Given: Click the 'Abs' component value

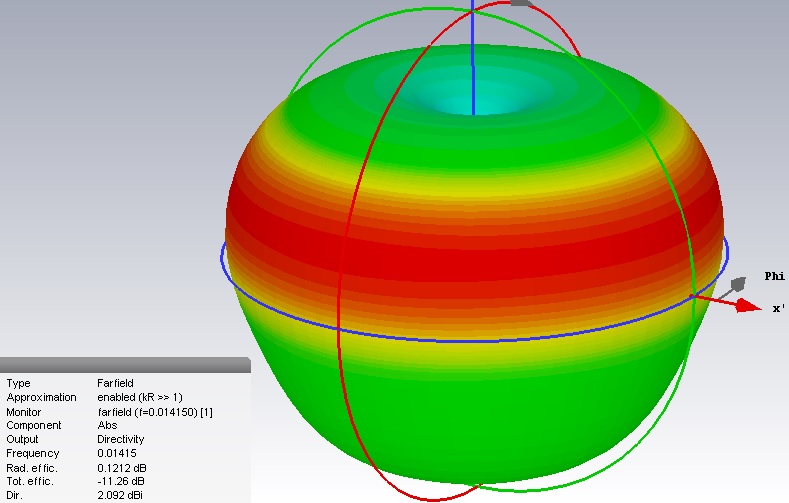Looking at the screenshot, I should [x=107, y=426].
